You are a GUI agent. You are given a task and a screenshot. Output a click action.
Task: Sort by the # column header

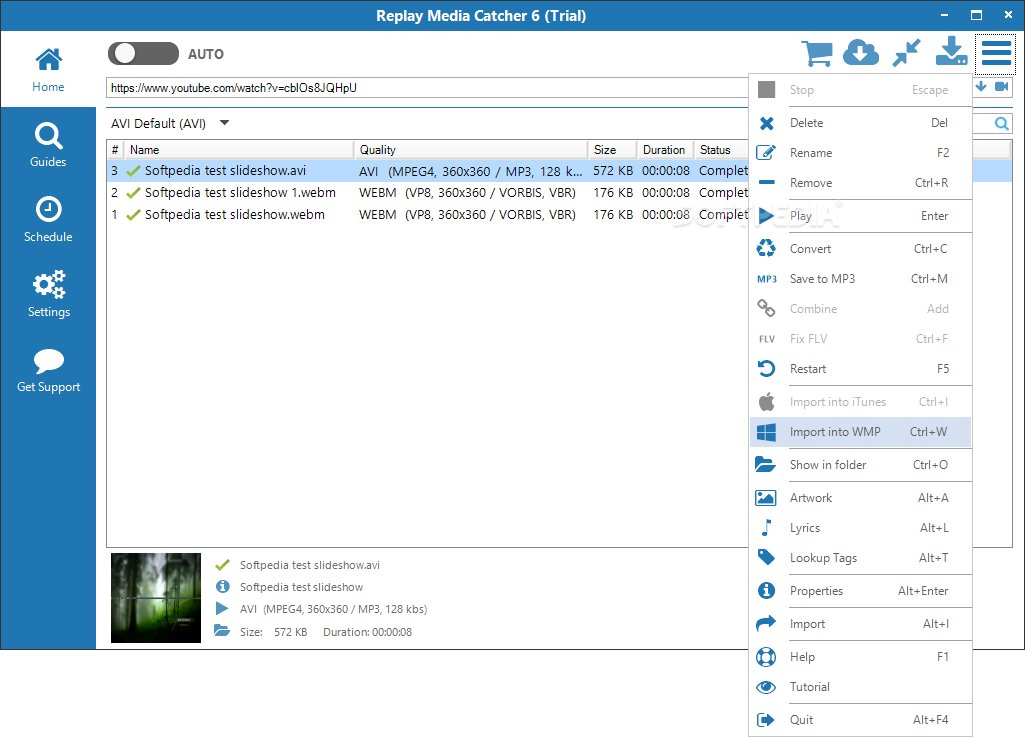click(115, 150)
